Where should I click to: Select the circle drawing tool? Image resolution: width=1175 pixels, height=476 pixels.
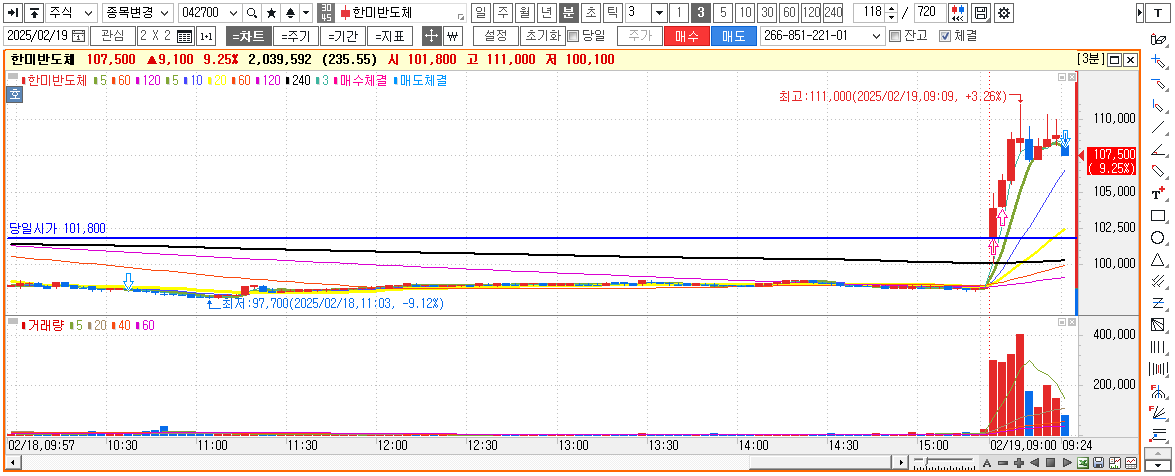pos(1158,238)
